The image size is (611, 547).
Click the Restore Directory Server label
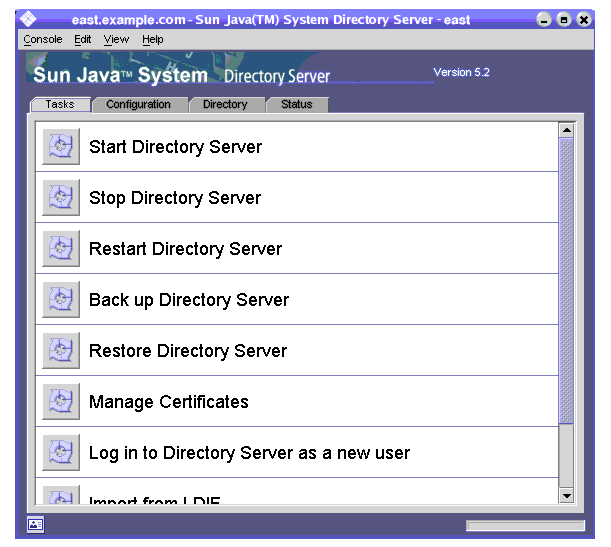[188, 351]
